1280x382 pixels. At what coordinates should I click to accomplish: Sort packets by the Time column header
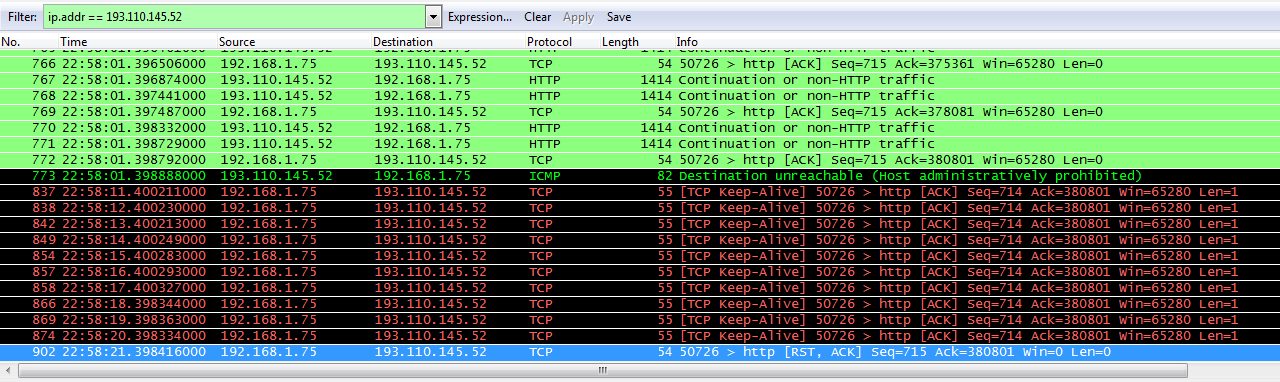[x=74, y=42]
